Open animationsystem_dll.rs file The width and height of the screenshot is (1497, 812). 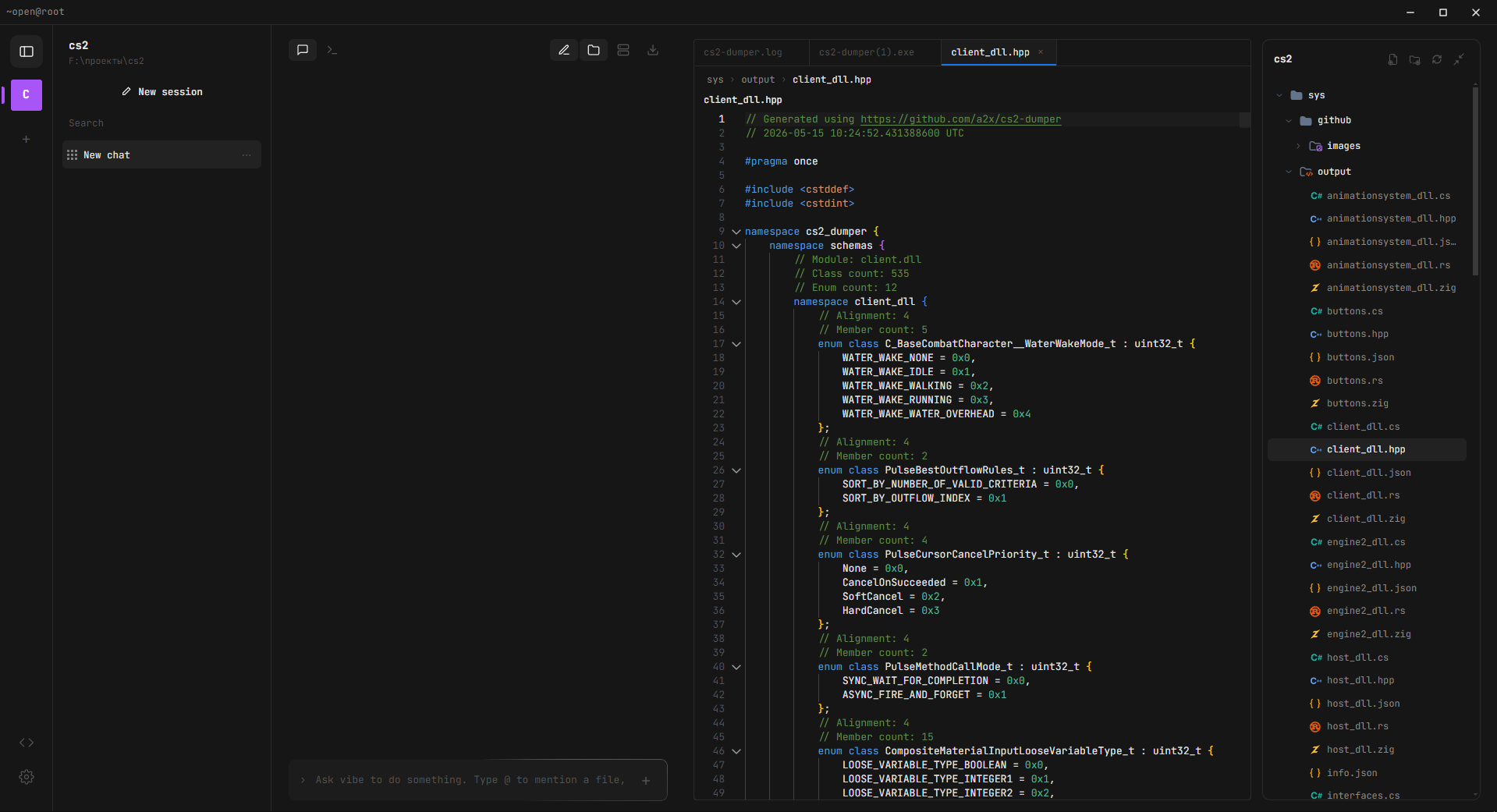pos(1368,265)
